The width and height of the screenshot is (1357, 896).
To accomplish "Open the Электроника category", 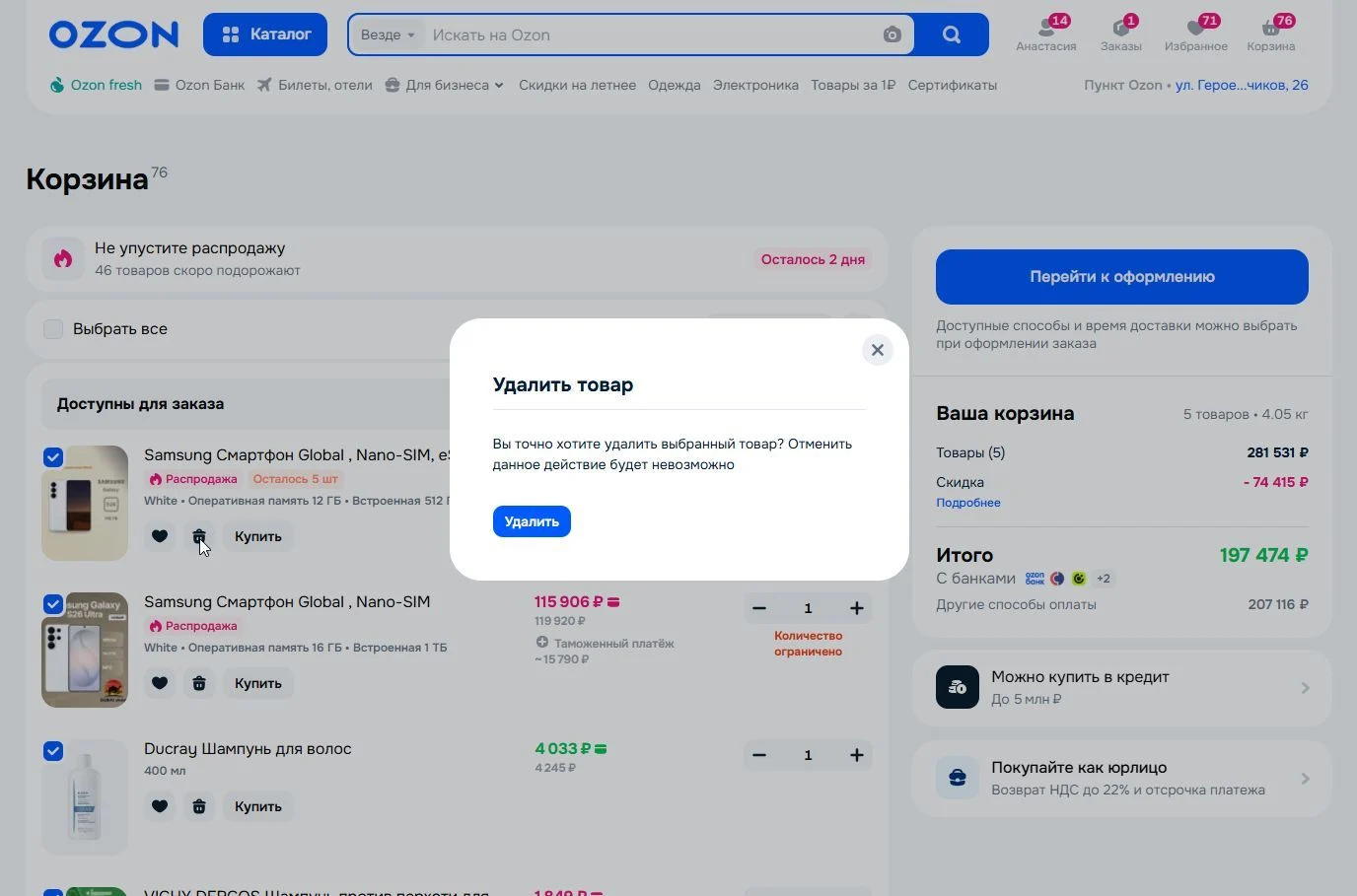I will 755,85.
